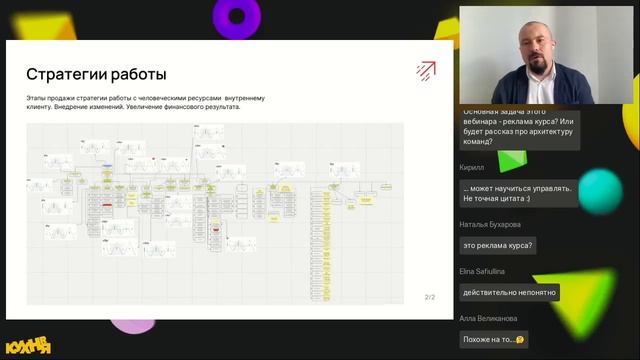This screenshot has width=640, height=360.
Task: Click the message '... может научиться управлять. Не точная цитата'
Action: pos(518,193)
